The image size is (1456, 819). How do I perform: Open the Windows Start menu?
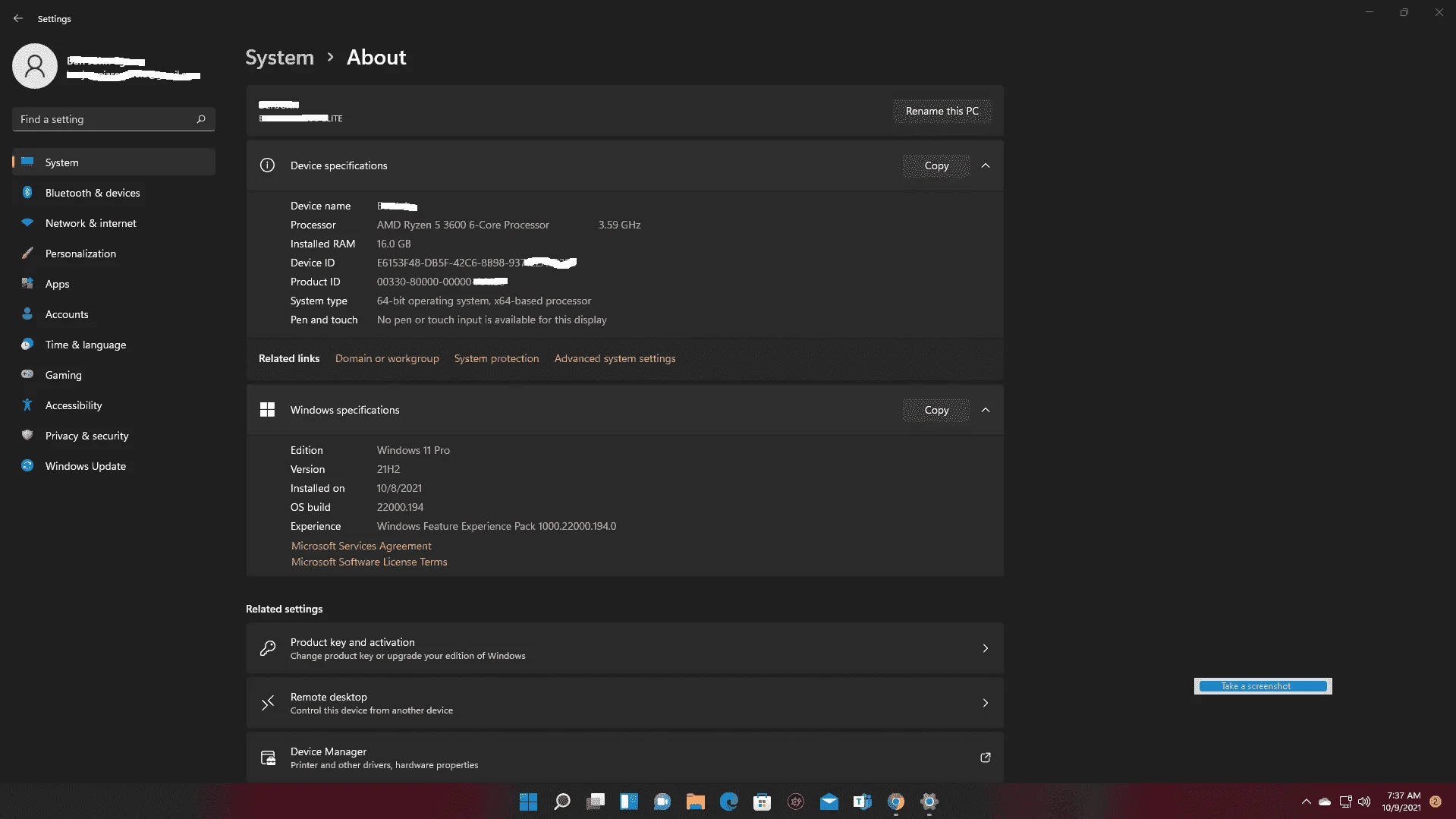pyautogui.click(x=529, y=802)
